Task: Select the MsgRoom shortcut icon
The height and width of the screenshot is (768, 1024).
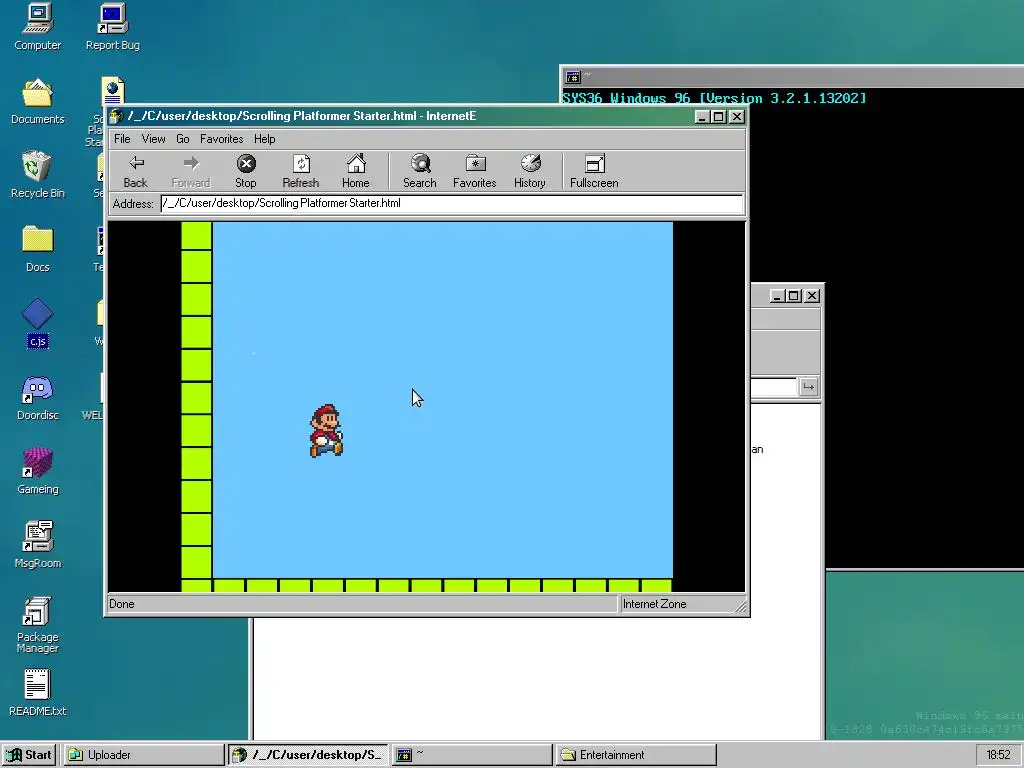Action: tap(38, 545)
